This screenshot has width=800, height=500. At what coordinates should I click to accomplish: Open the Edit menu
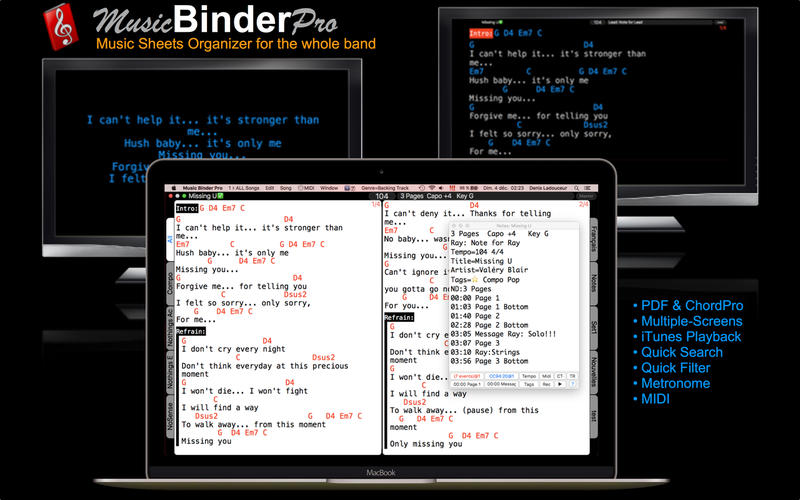pyautogui.click(x=270, y=188)
